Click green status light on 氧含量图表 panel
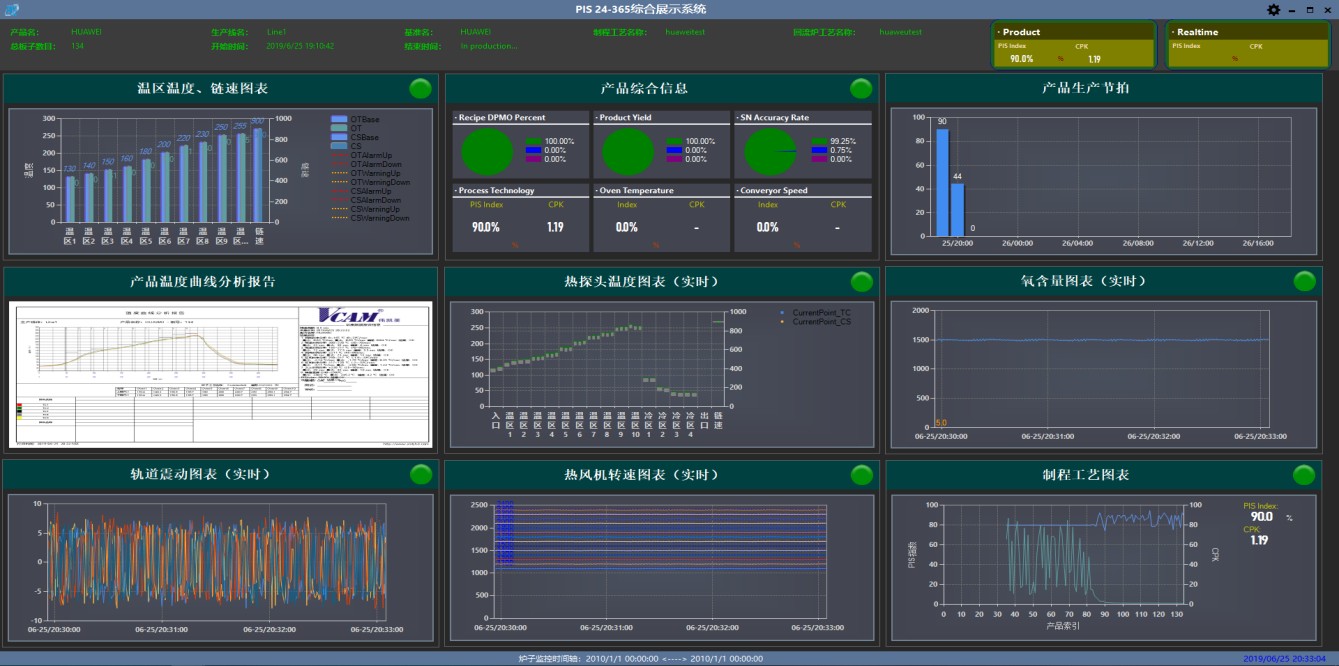This screenshot has width=1339, height=666. [x=1304, y=282]
